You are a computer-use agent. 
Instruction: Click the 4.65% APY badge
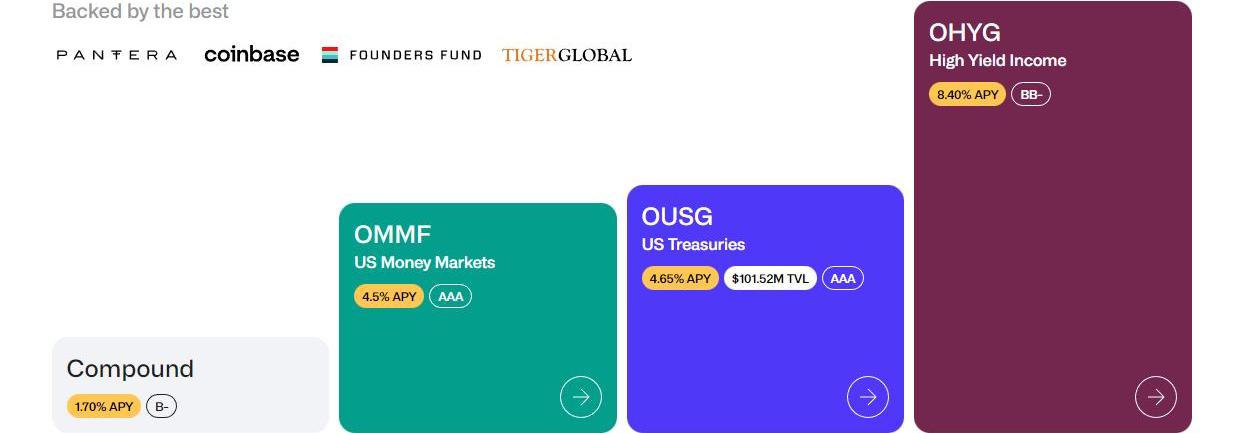tap(680, 278)
